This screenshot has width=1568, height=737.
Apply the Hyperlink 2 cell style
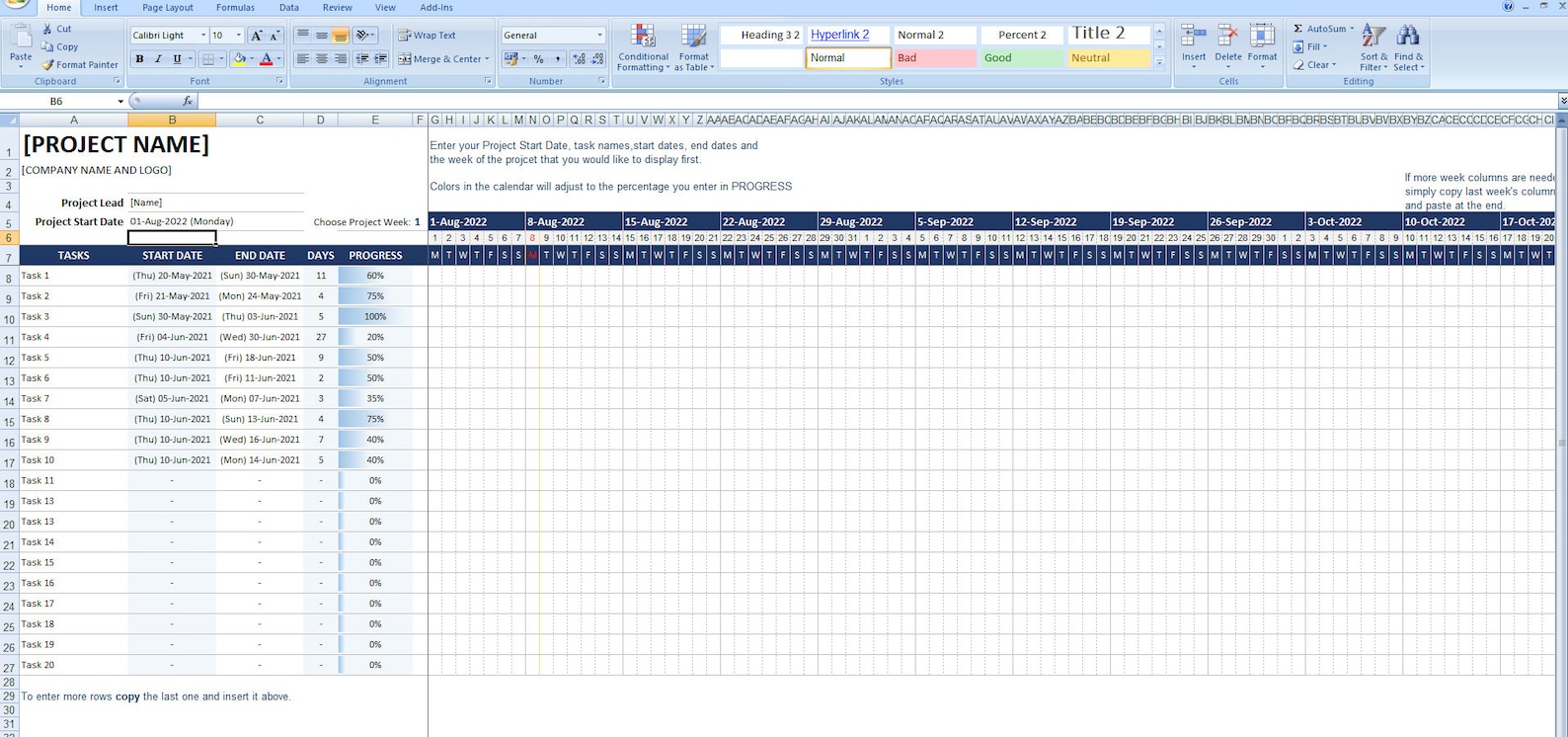click(848, 35)
